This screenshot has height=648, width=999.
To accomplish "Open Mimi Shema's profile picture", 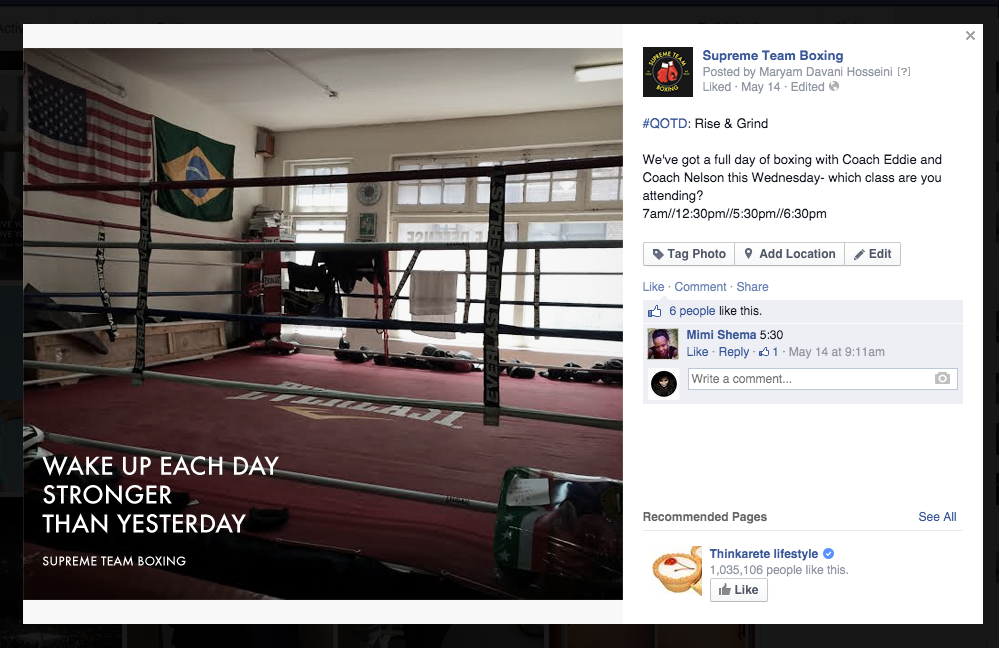I will [x=663, y=344].
